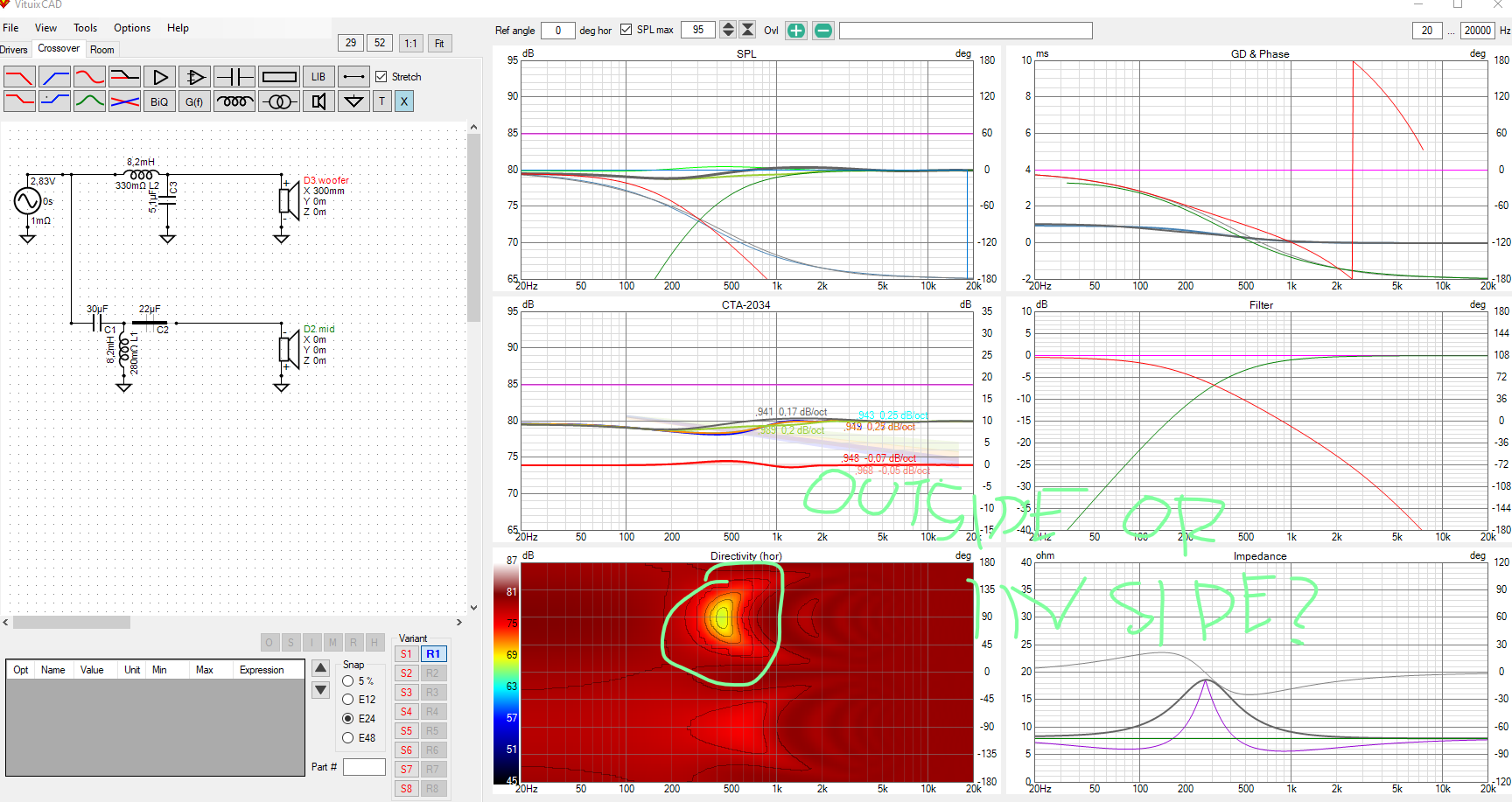Select the 5 % snap option
Viewport: 1512px width, 802px height.
pos(347,680)
